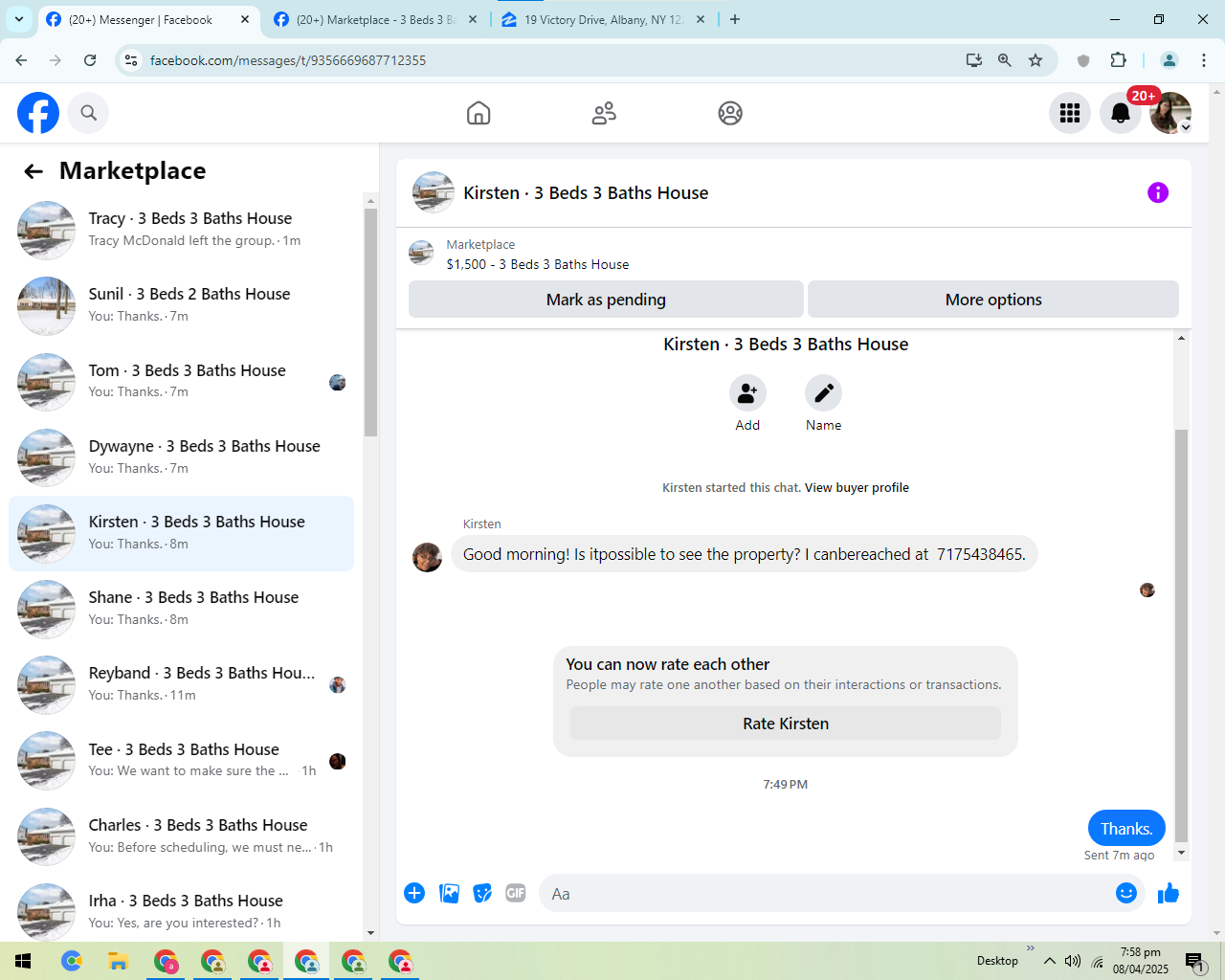Open conversation information purple icon
Image resolution: width=1225 pixels, height=980 pixels.
click(x=1158, y=192)
